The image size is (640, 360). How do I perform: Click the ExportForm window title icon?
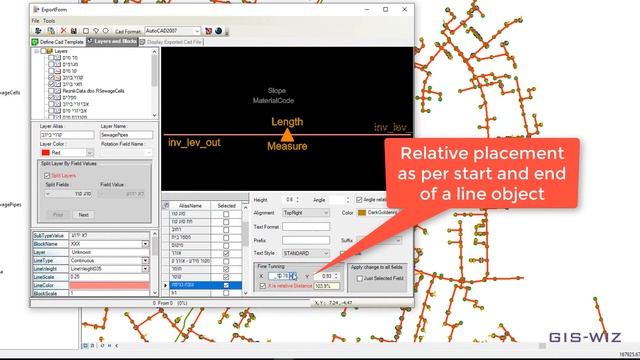(36, 9)
